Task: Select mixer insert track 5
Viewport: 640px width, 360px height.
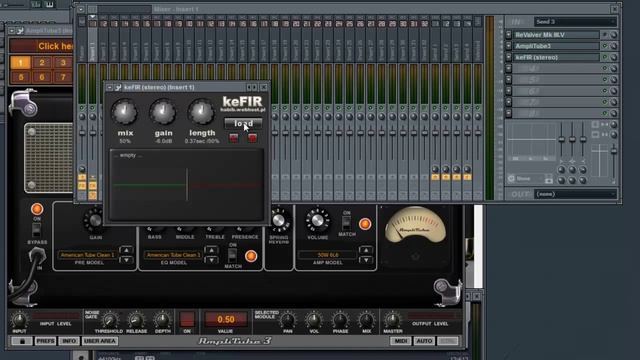Action: 136,39
